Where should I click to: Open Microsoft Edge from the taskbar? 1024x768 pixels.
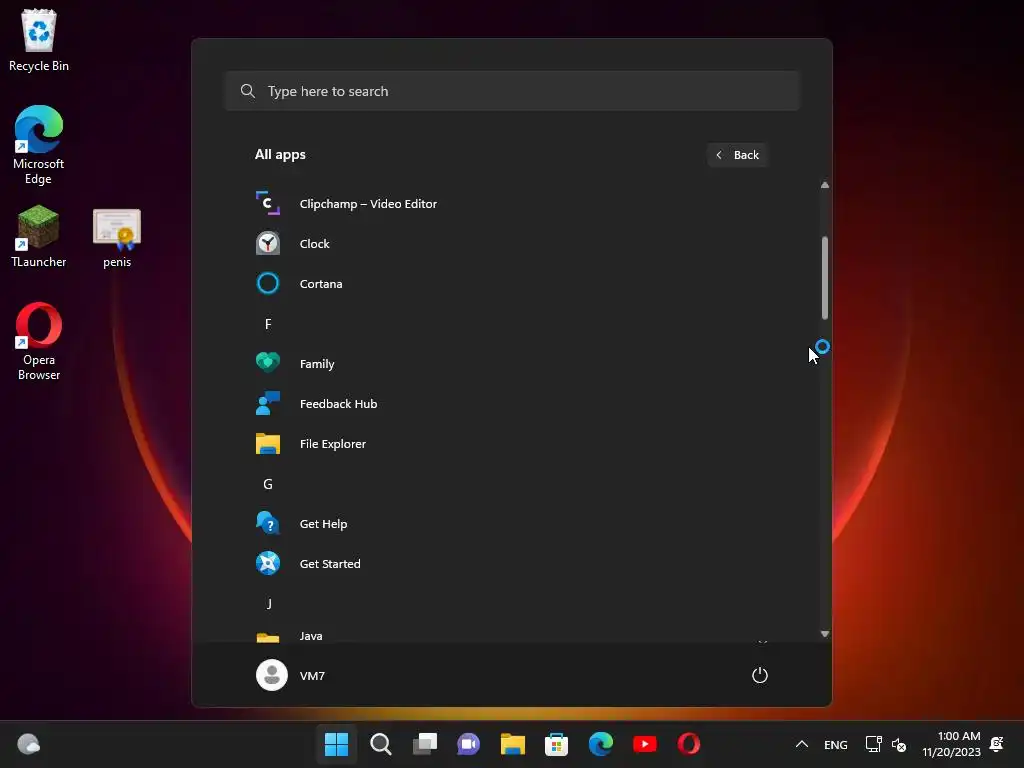(x=600, y=744)
